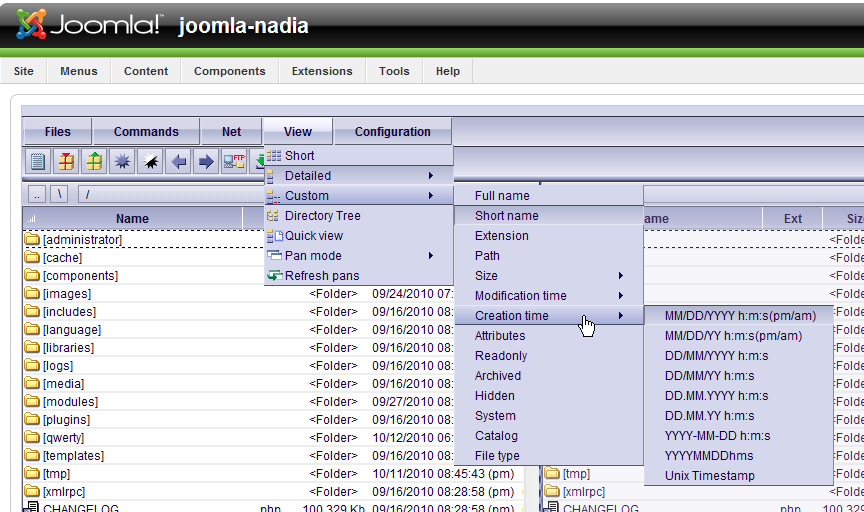Open the Files menu
This screenshot has width=864, height=512.
(57, 132)
